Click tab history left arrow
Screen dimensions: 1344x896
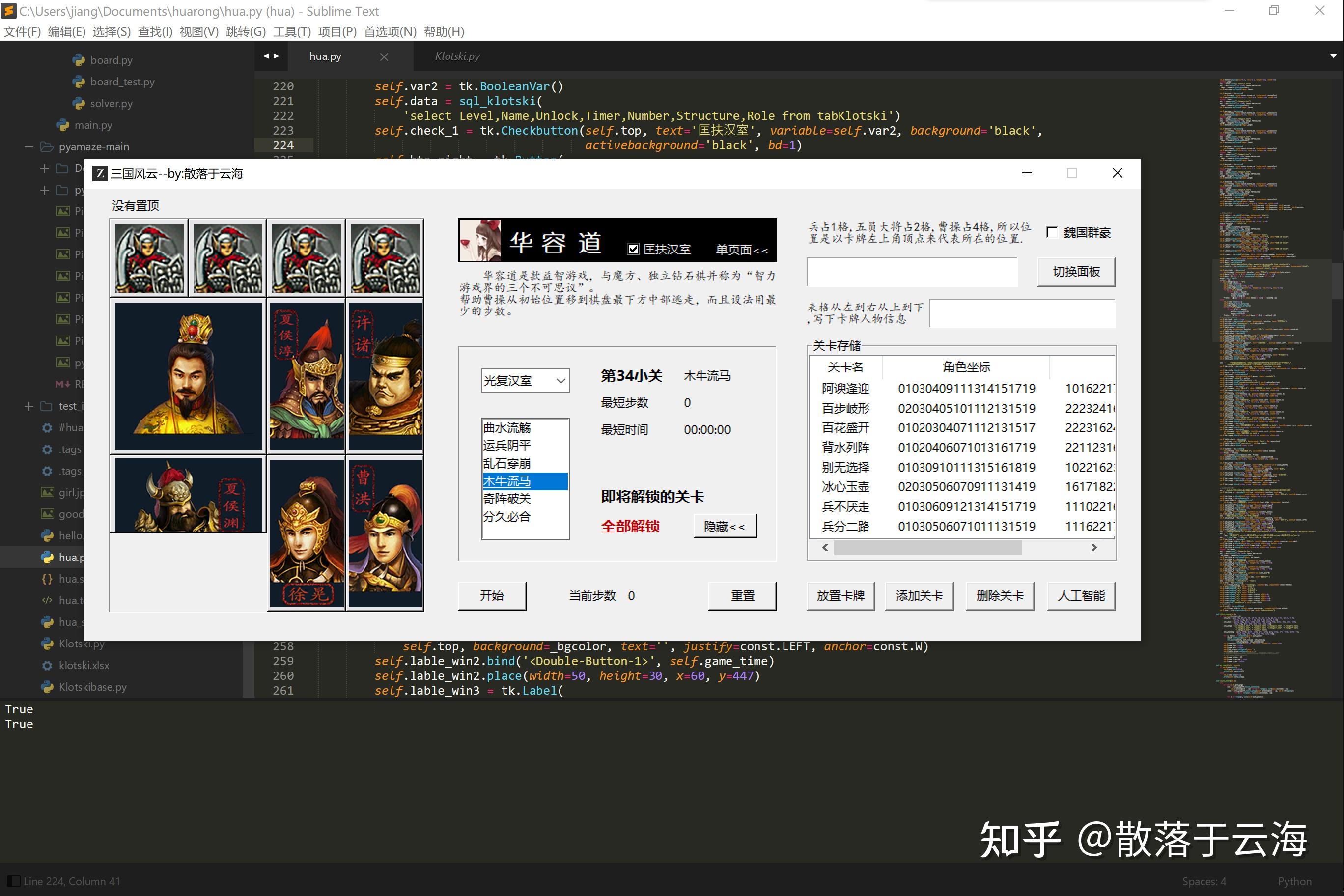[266, 56]
